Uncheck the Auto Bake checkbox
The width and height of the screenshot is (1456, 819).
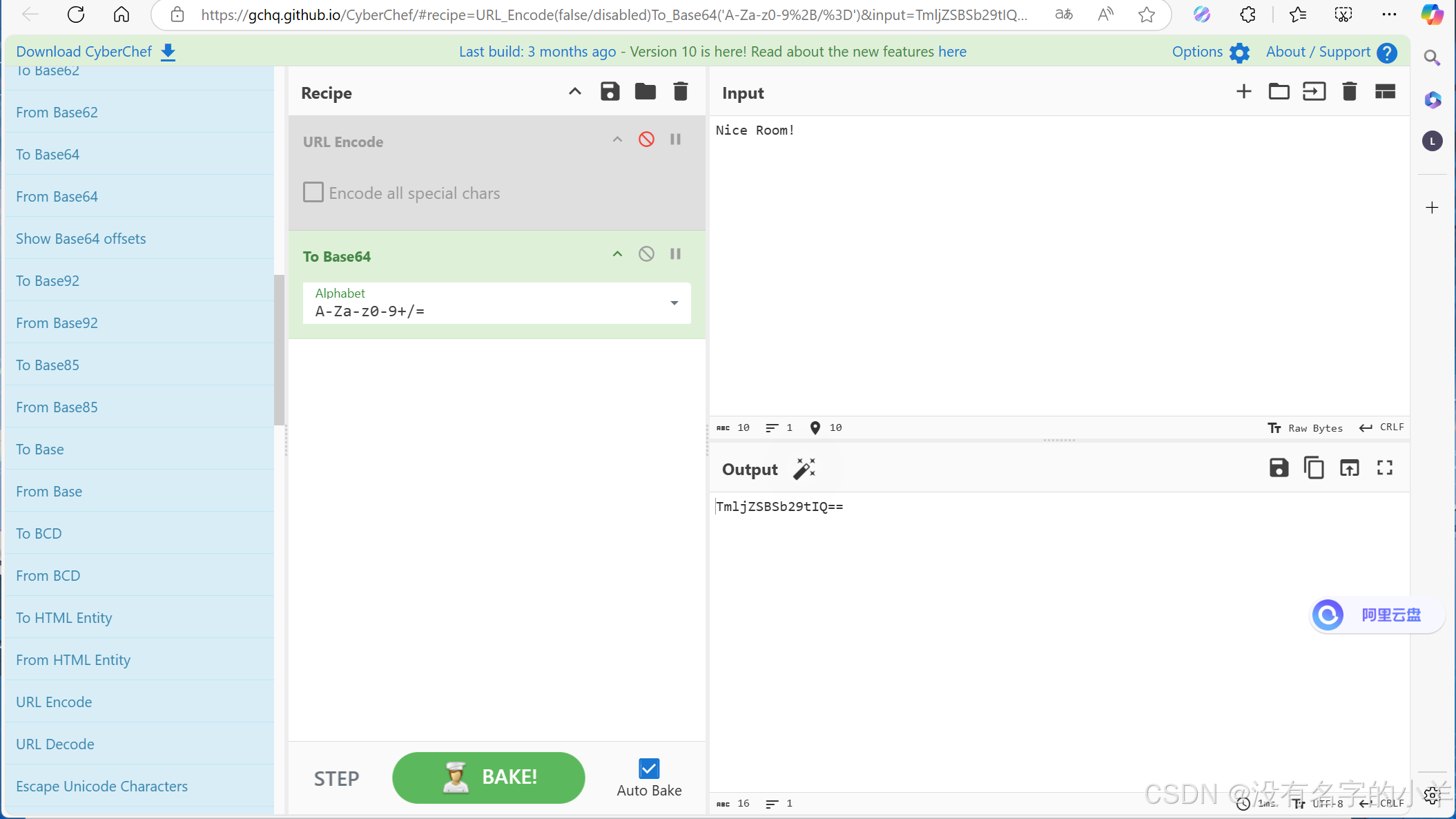point(649,769)
